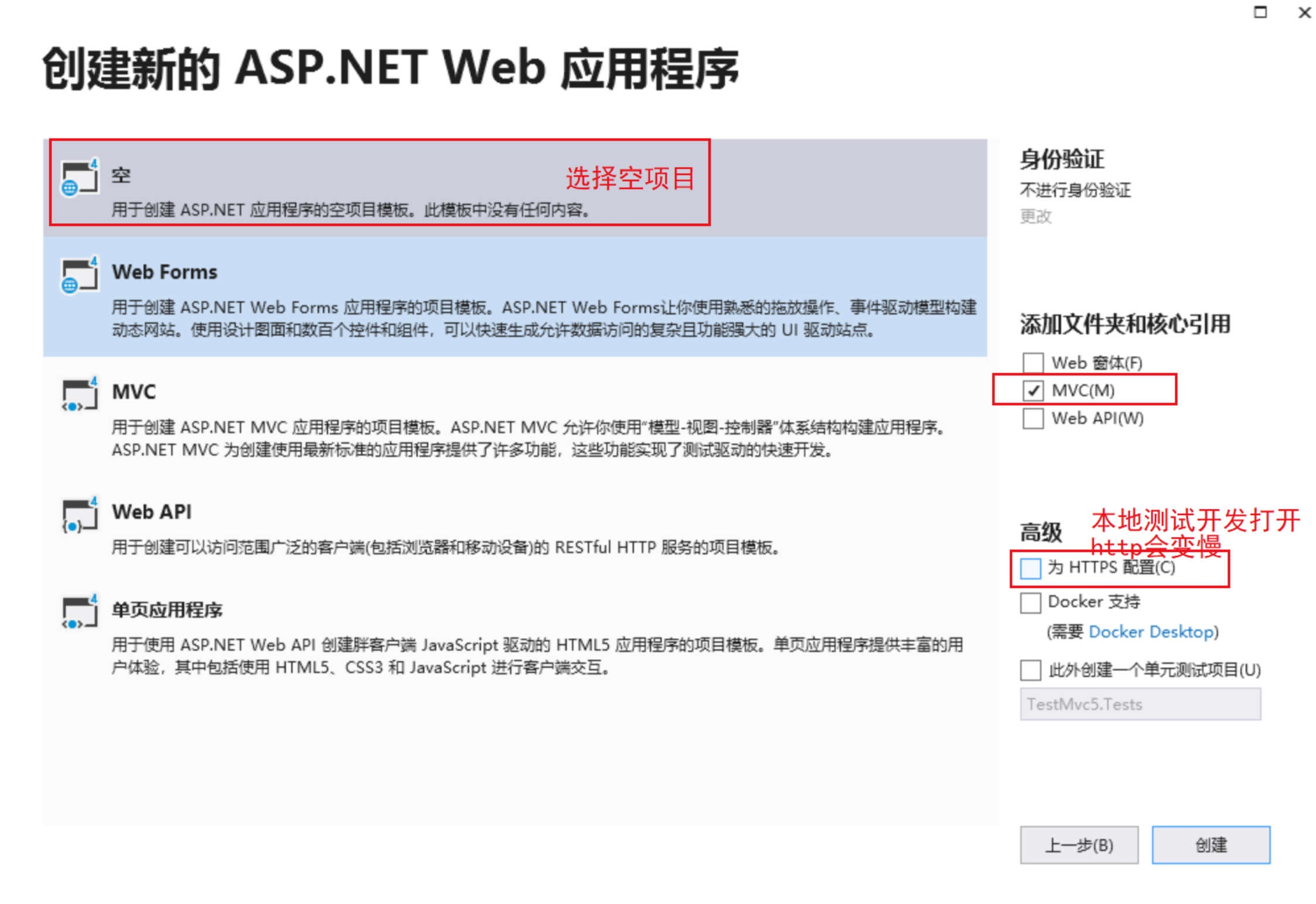
Task: Click the Web API template icon
Action: (80, 515)
